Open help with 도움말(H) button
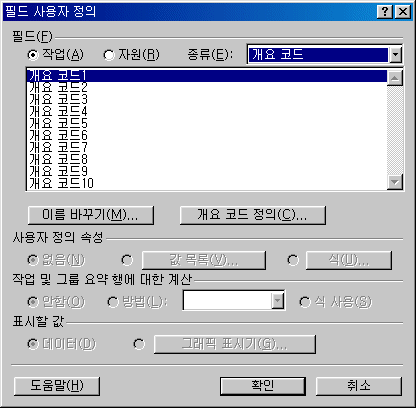416x408 pixels. click(x=57, y=386)
